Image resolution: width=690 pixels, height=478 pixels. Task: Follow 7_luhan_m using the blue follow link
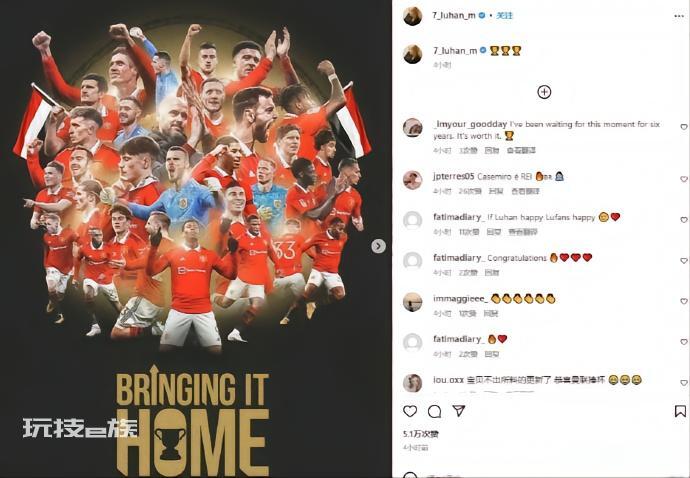coord(505,15)
